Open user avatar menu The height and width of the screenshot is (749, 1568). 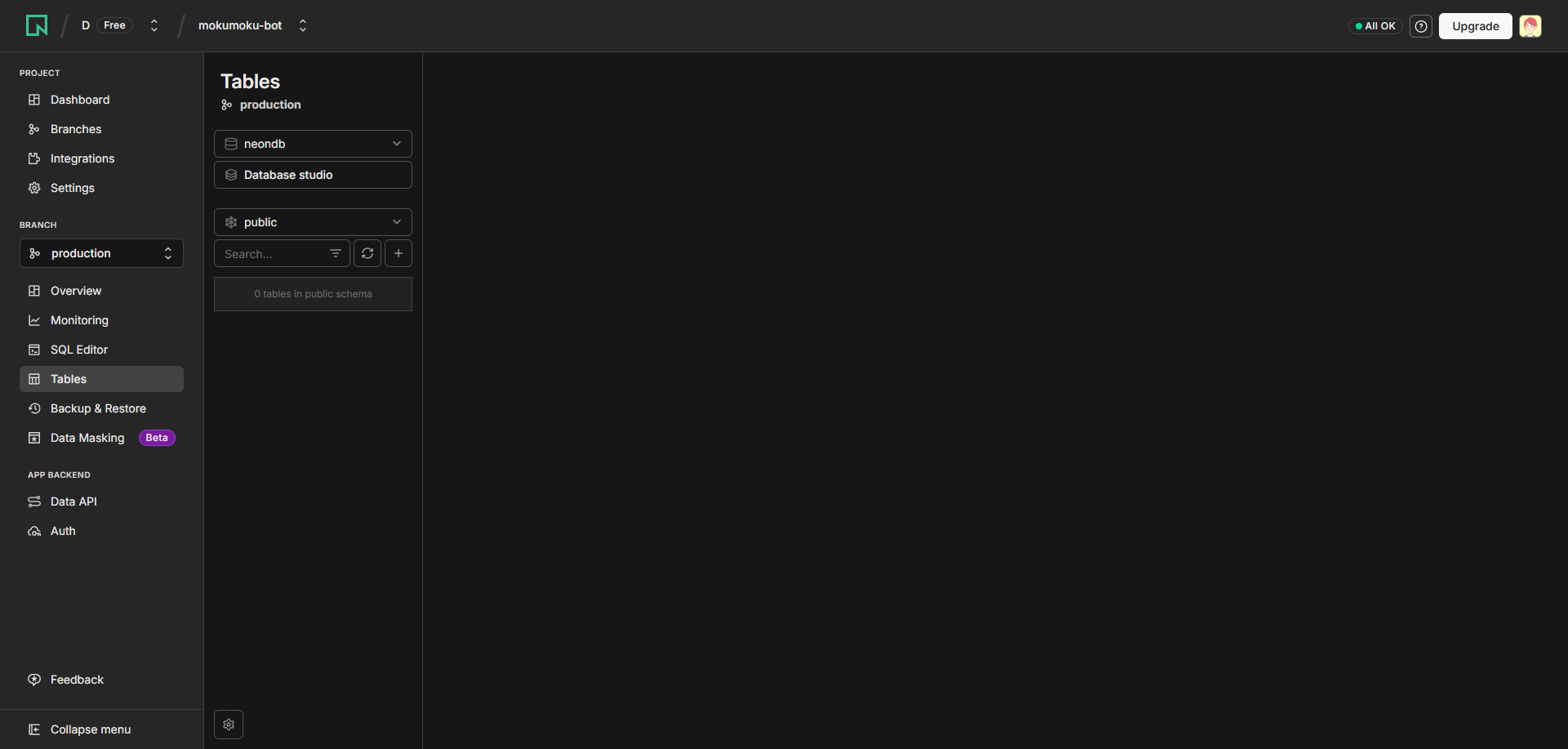tap(1530, 26)
